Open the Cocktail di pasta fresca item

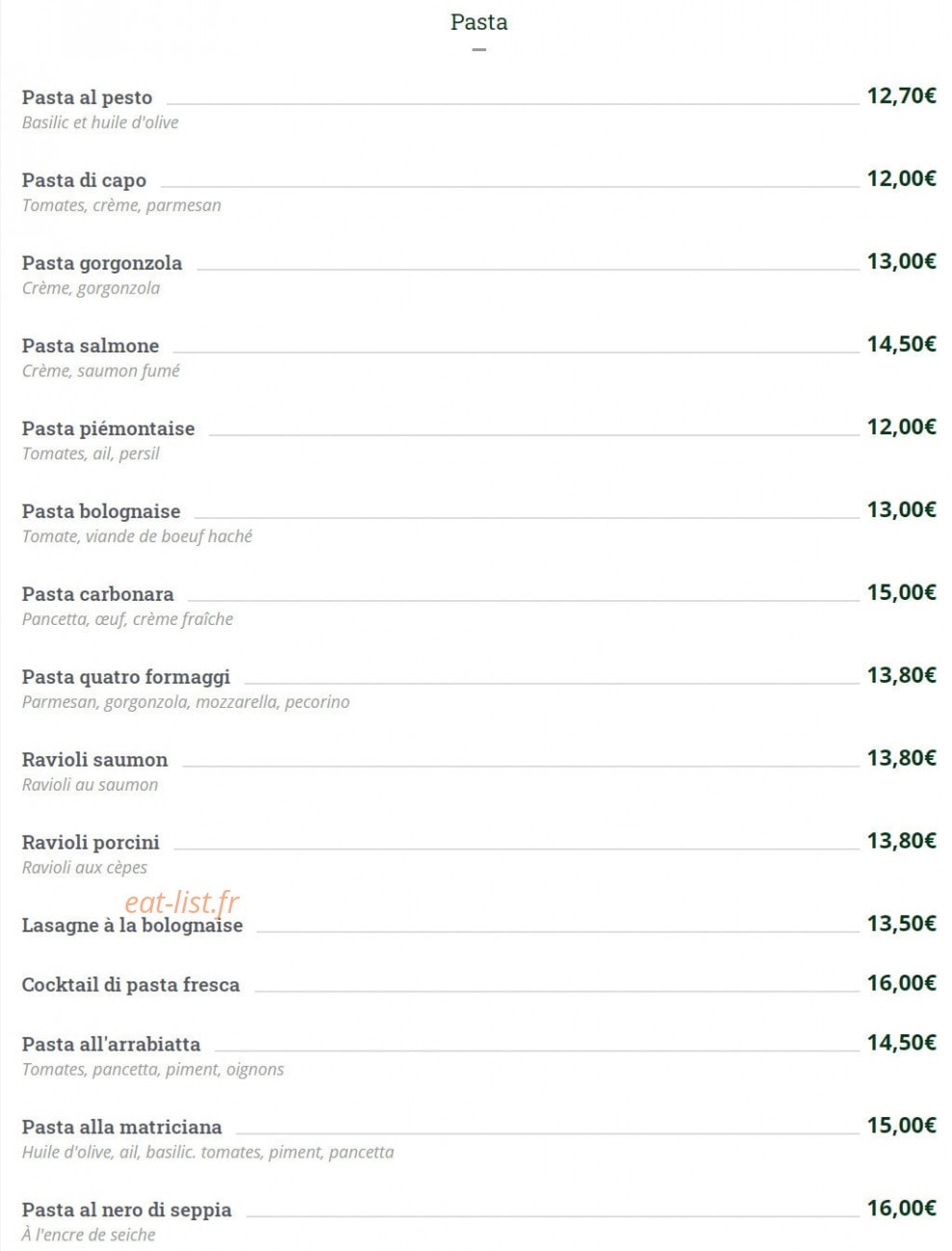coord(131,985)
